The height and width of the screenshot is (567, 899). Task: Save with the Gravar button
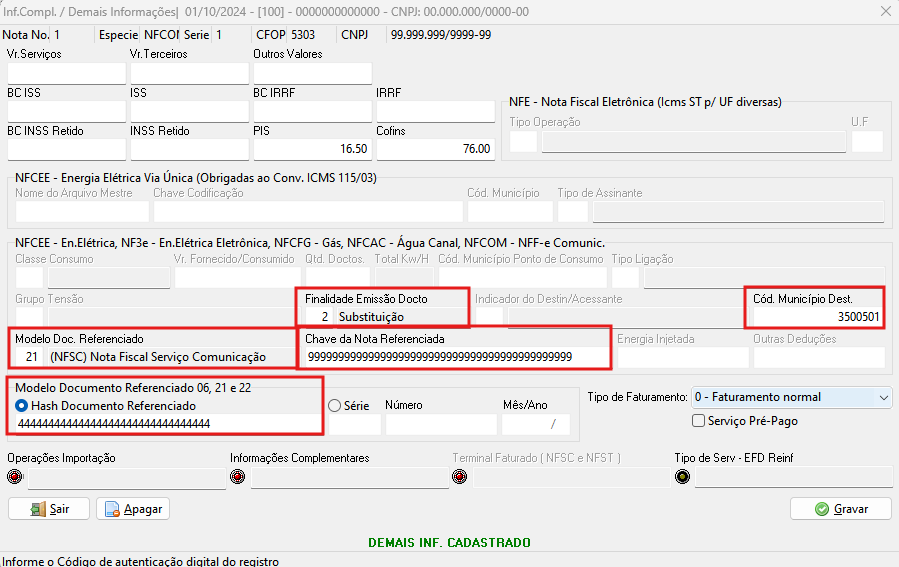(x=841, y=509)
